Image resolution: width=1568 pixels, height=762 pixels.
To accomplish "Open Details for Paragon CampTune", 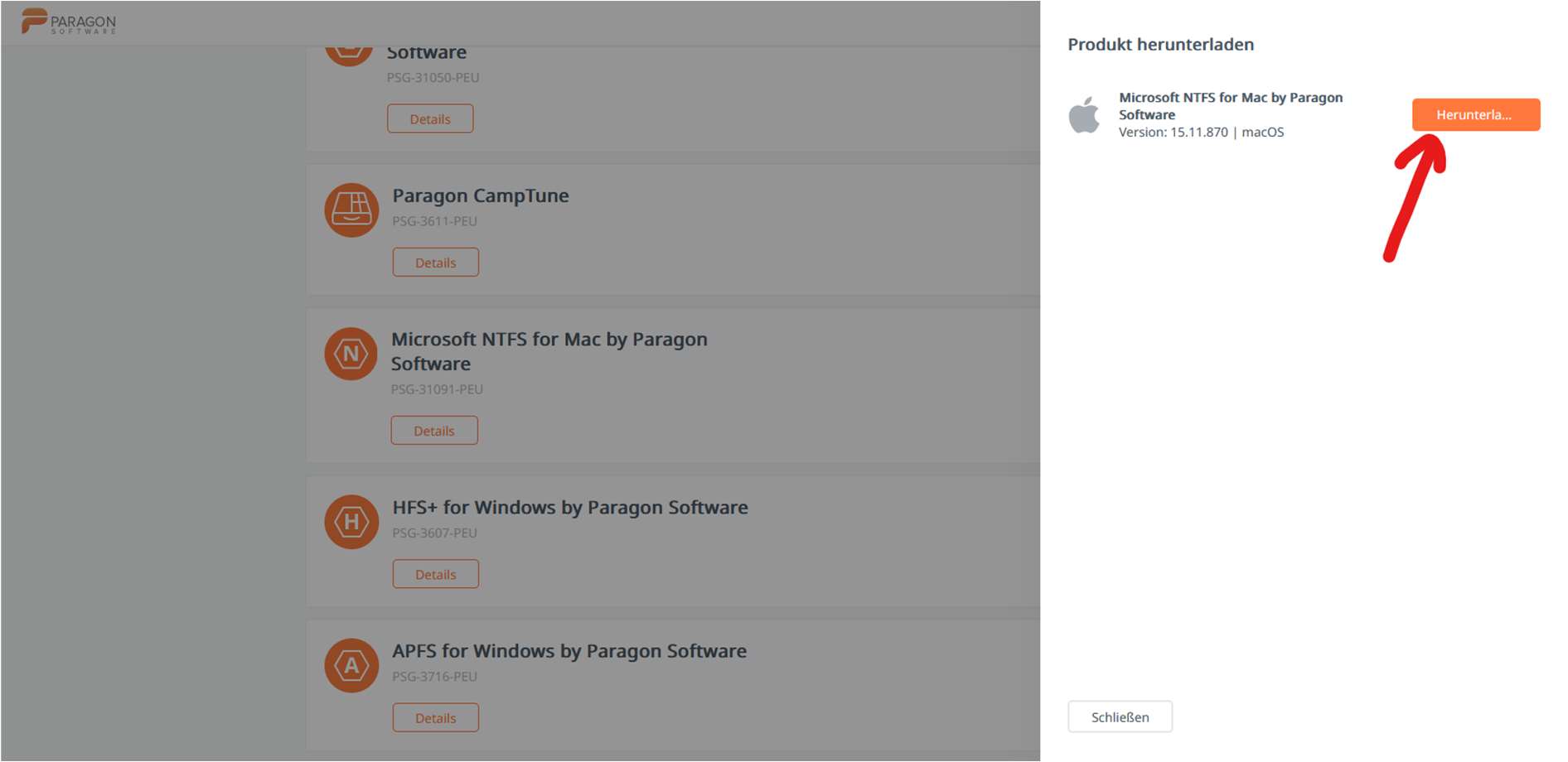I will [435, 263].
